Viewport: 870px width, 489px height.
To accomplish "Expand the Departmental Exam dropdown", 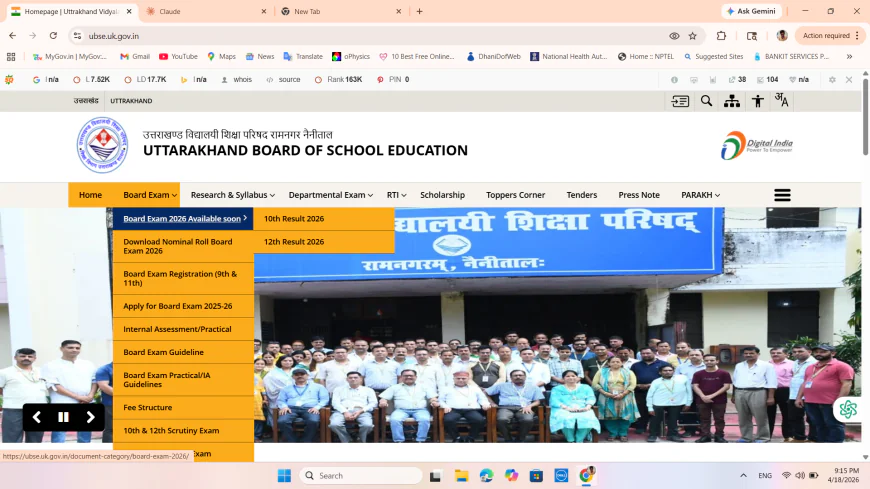I will (x=330, y=195).
